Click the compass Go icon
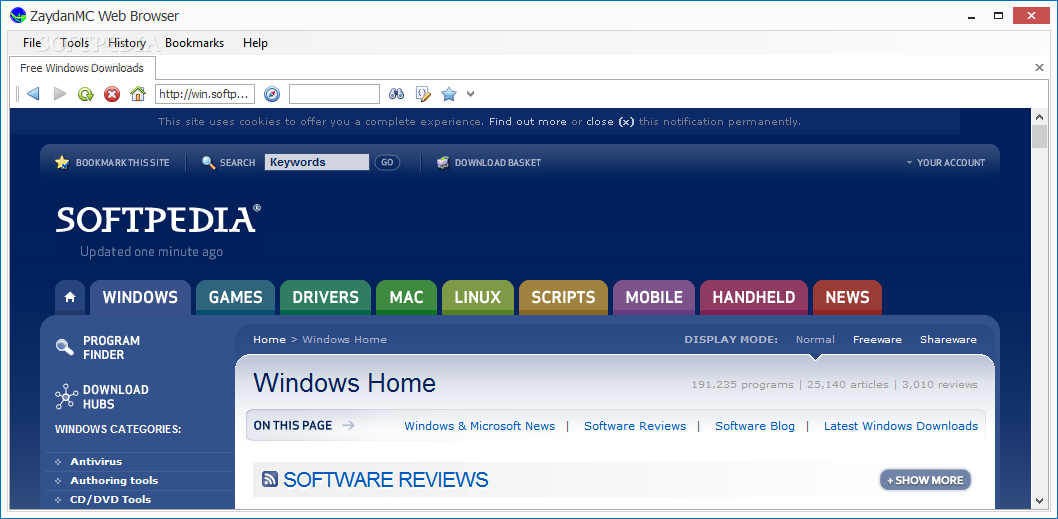 pyautogui.click(x=272, y=94)
